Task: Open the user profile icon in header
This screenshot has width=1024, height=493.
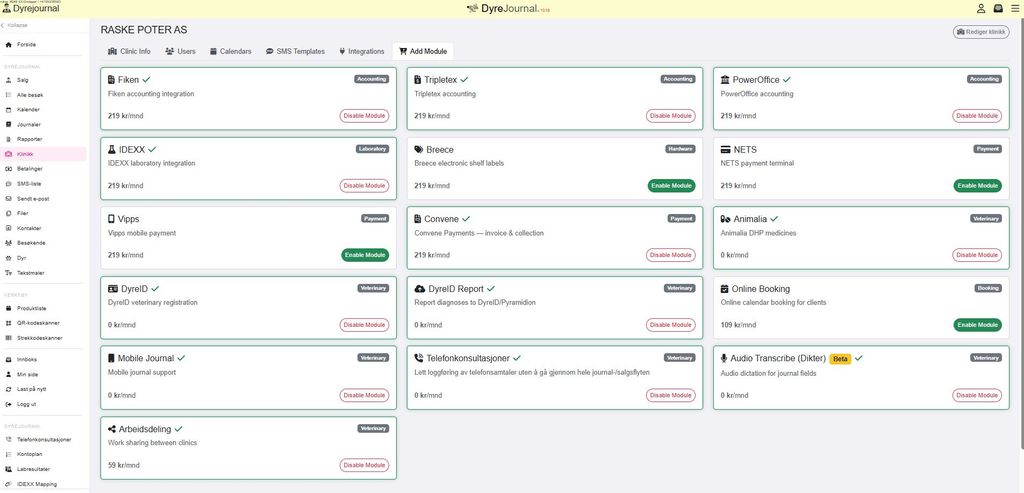Action: tap(981, 8)
